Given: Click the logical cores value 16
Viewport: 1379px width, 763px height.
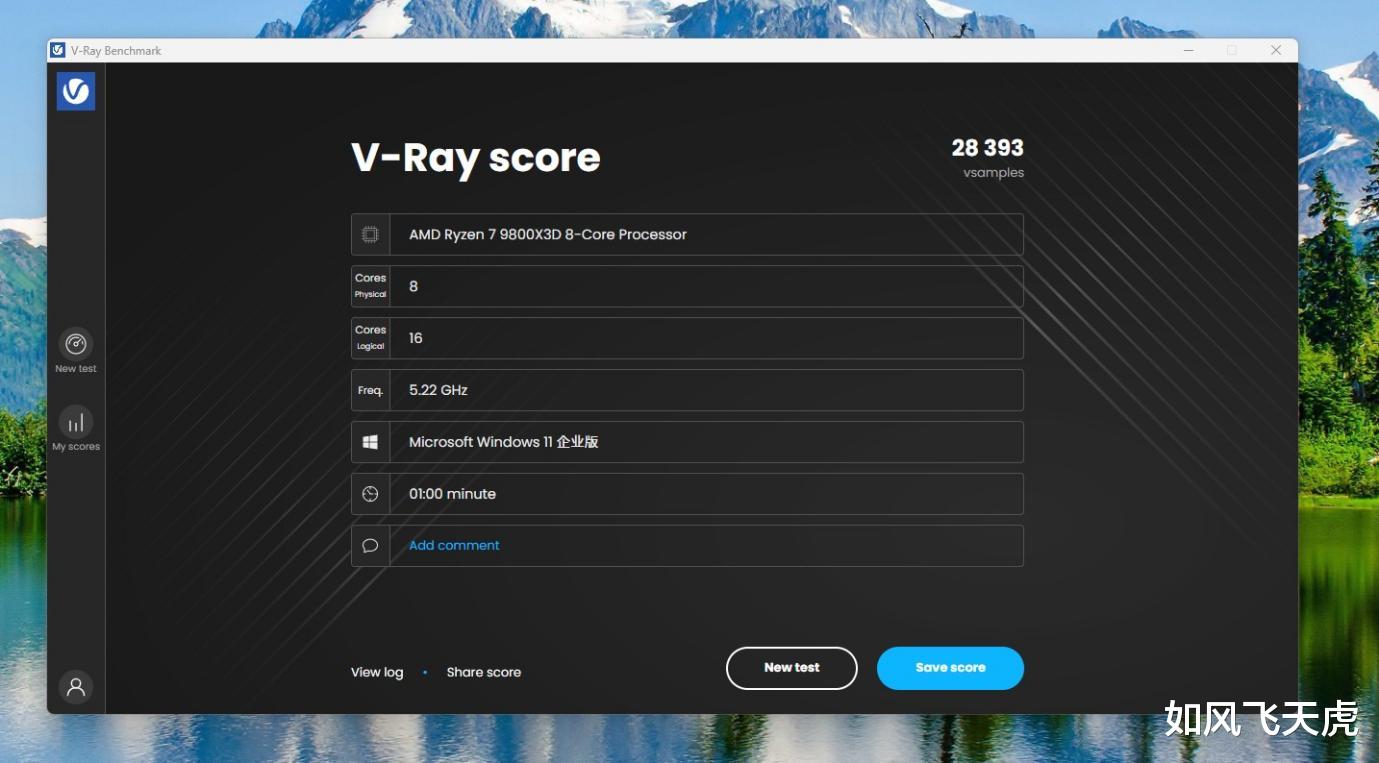Looking at the screenshot, I should click(x=416, y=338).
